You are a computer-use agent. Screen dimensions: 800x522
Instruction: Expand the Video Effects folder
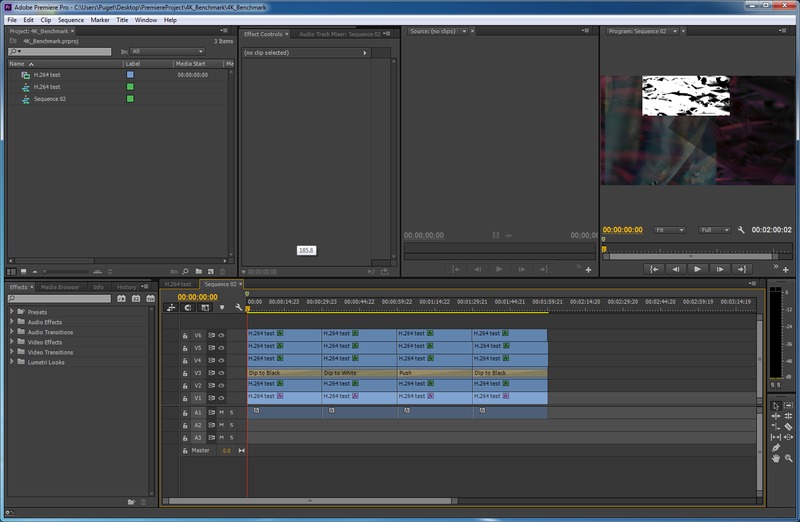(x=12, y=342)
